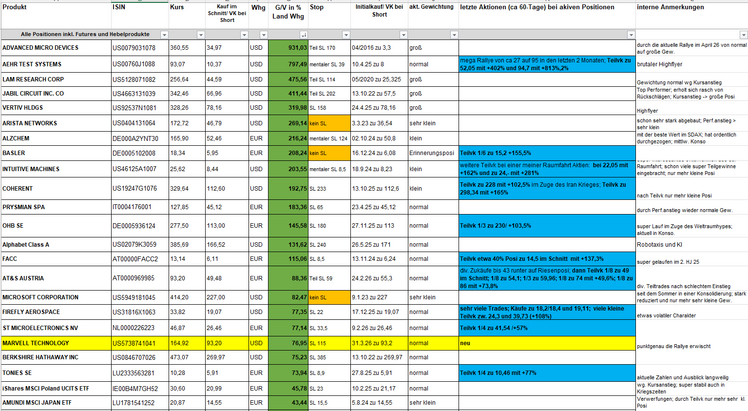Screen dimensions: 748x411
Task: Select the blue 'Teilvk 1/6 zu 15,2 +155,5%' cell
Action: point(547,153)
